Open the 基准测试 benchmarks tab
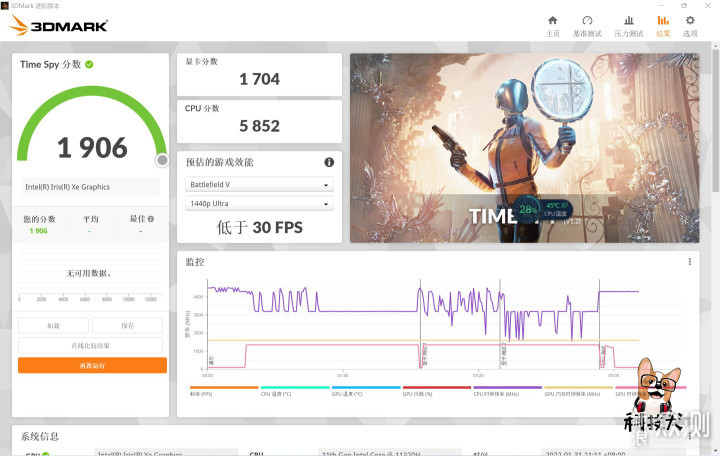 pyautogui.click(x=587, y=26)
